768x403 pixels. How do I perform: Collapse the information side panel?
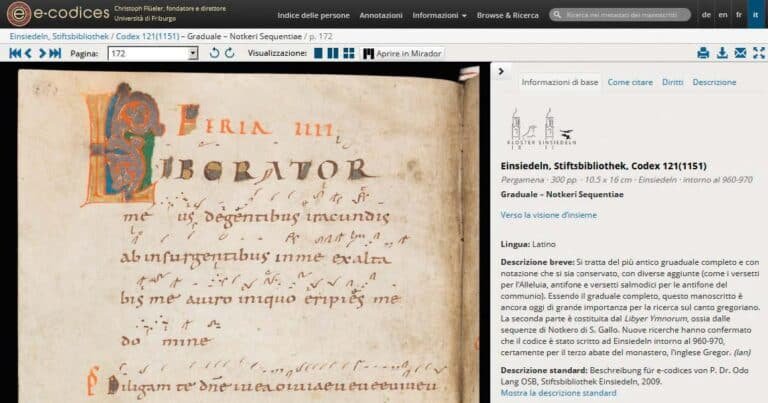501,71
